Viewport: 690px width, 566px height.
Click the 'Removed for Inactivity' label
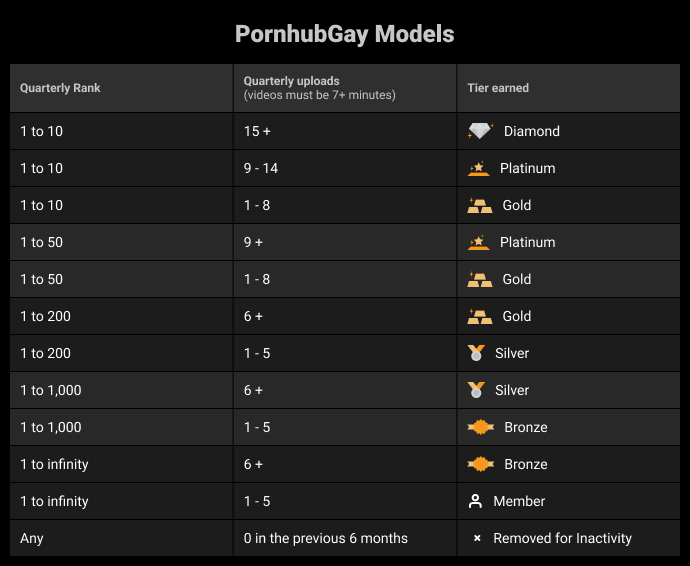[563, 538]
